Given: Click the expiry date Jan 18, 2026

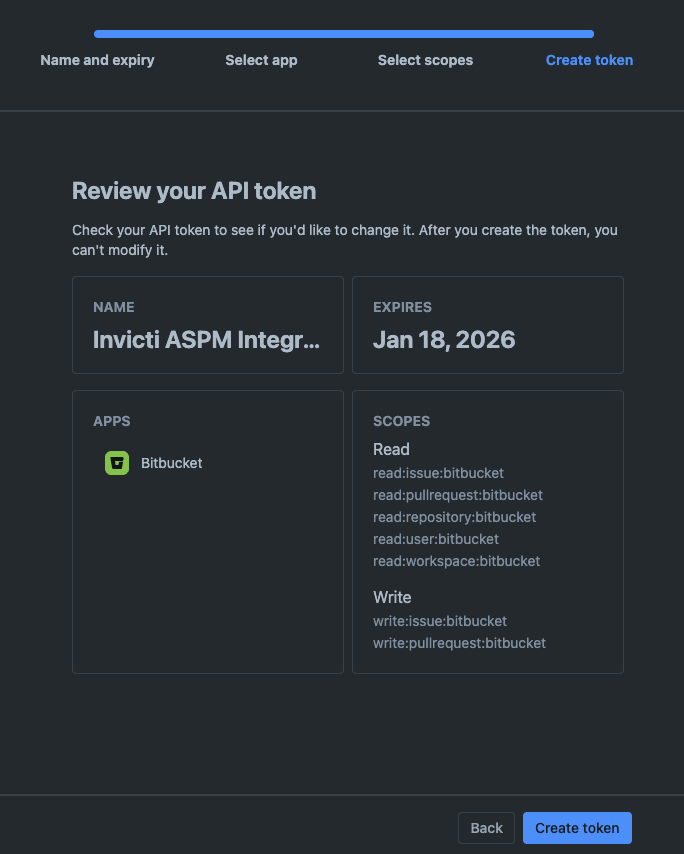Looking at the screenshot, I should [x=444, y=340].
